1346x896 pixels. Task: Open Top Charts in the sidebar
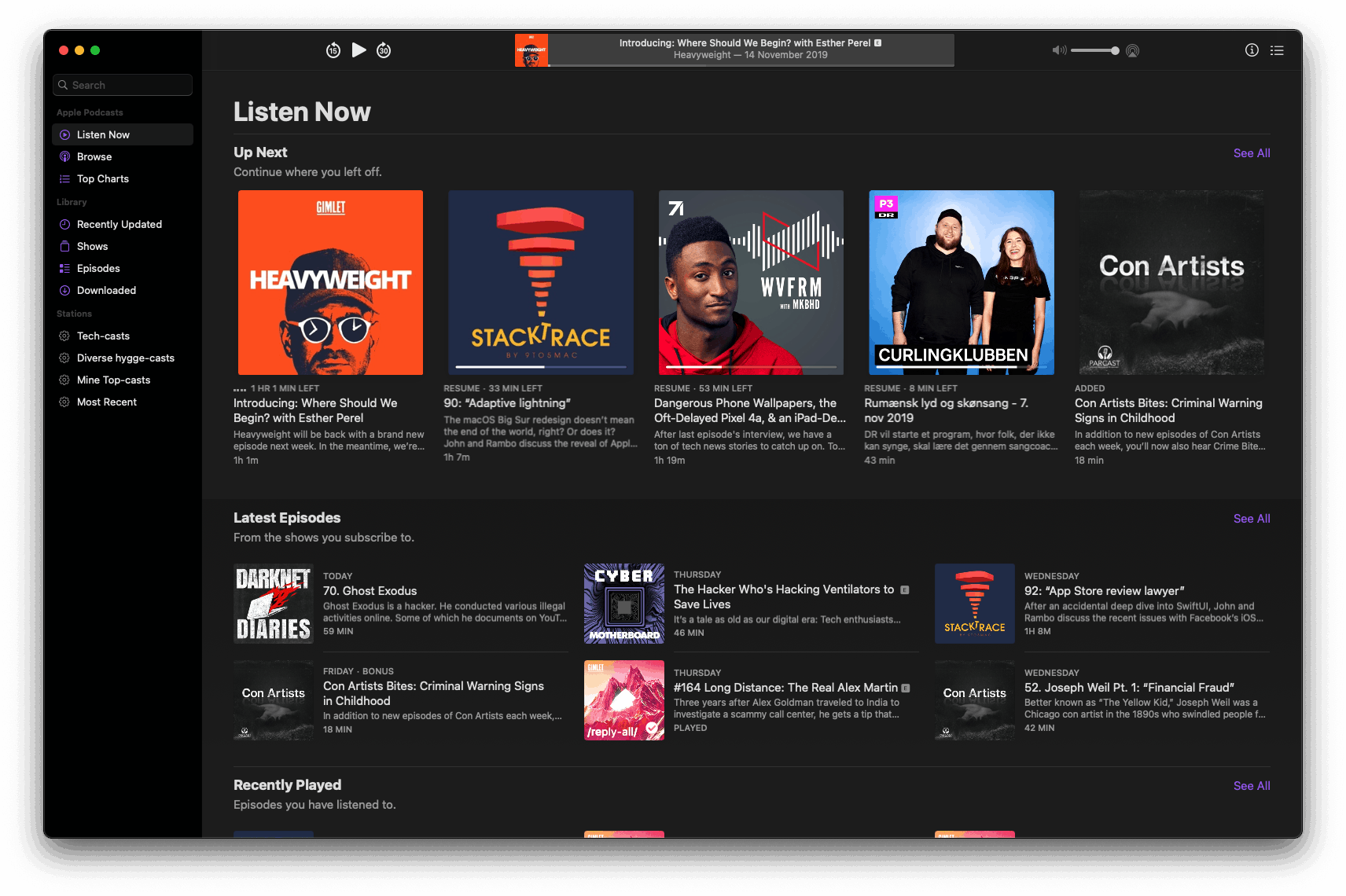point(123,178)
